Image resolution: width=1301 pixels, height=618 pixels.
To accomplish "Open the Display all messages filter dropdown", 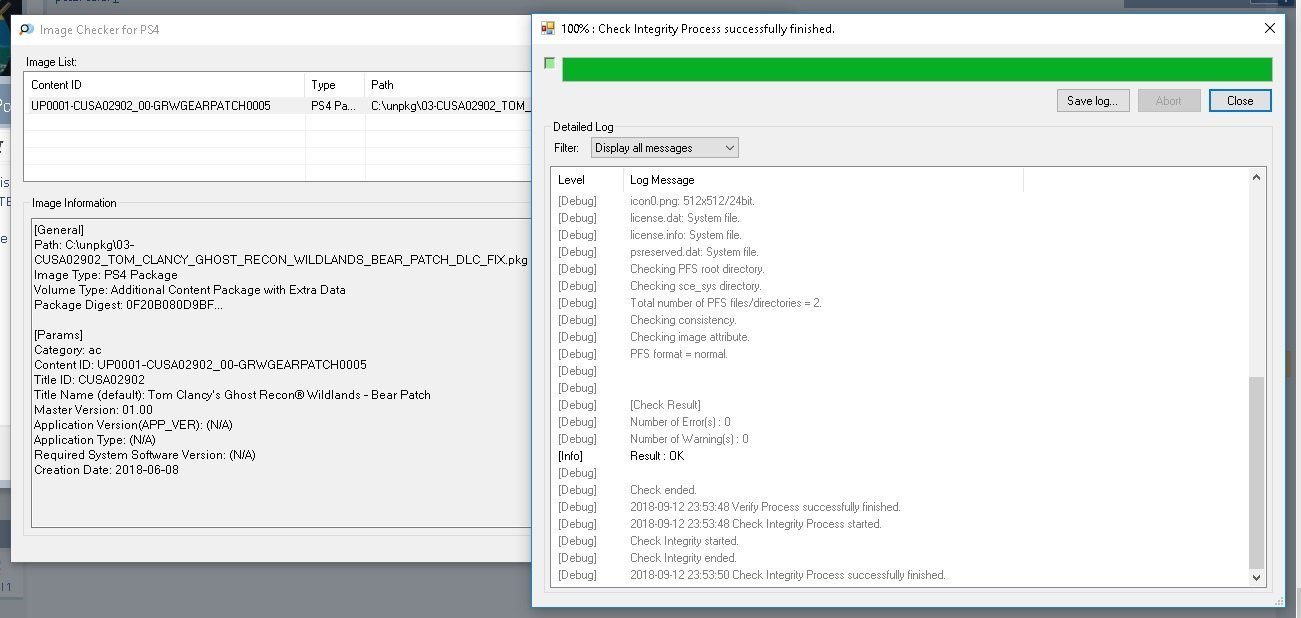I will [x=664, y=148].
